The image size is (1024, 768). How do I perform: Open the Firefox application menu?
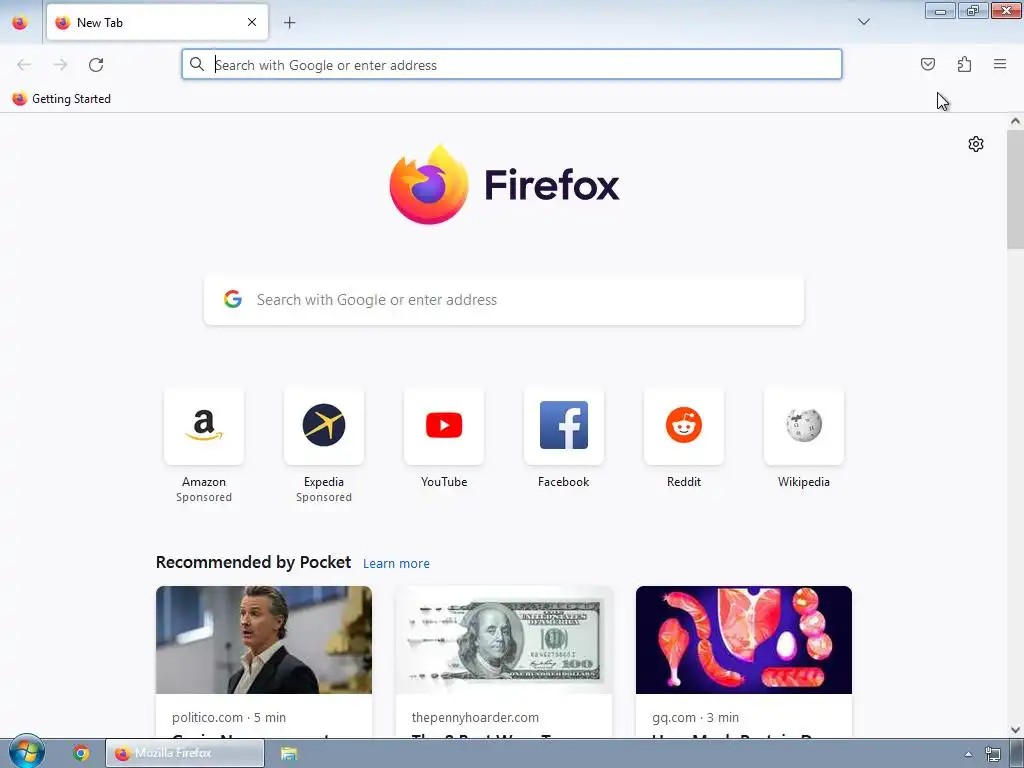tap(999, 64)
